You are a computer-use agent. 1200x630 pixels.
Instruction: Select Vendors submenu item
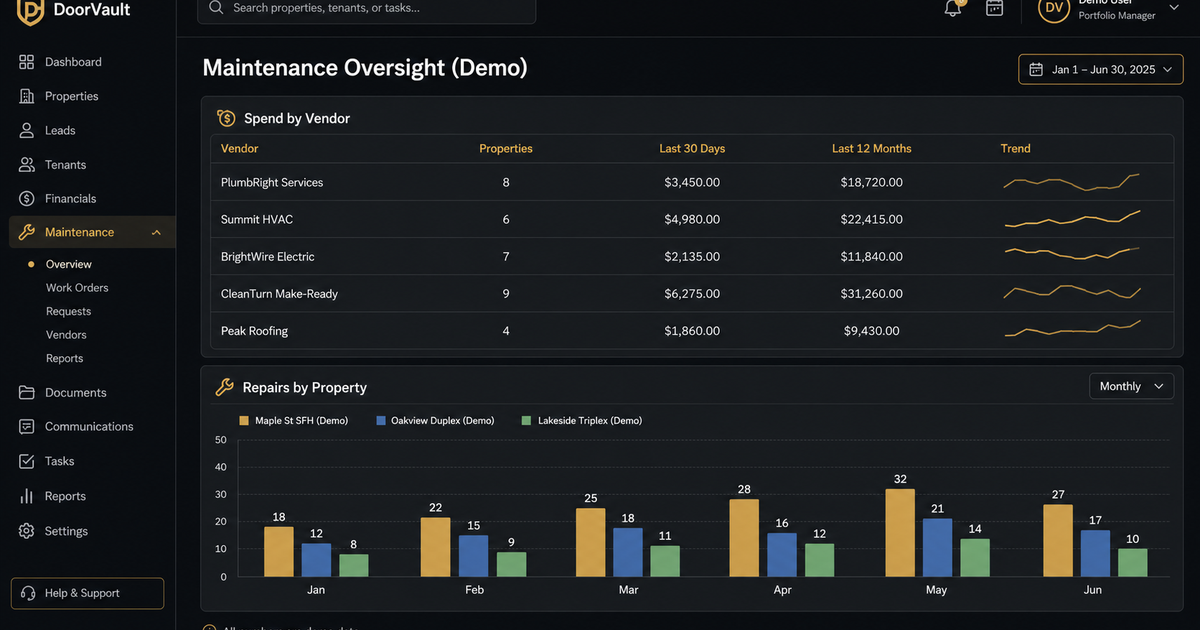66,335
